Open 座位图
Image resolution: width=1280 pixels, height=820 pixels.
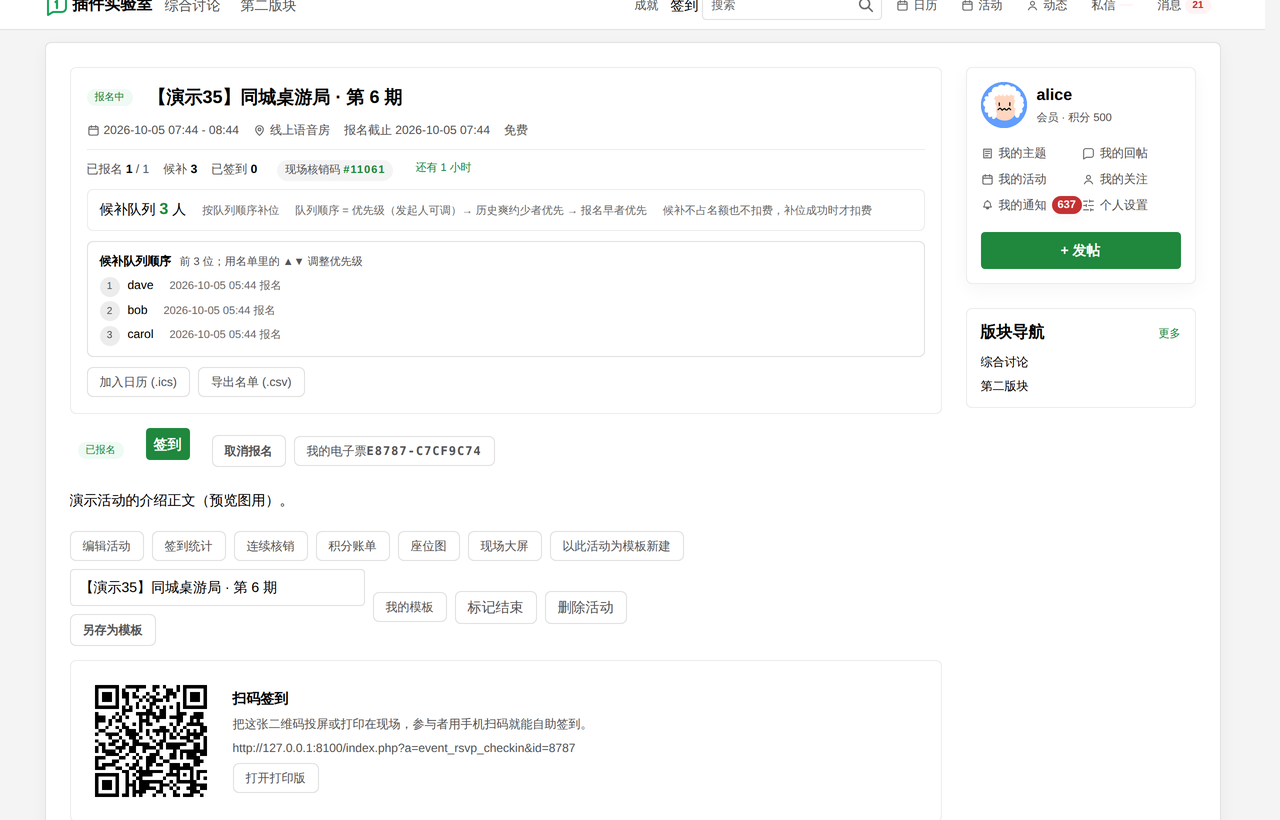(429, 546)
